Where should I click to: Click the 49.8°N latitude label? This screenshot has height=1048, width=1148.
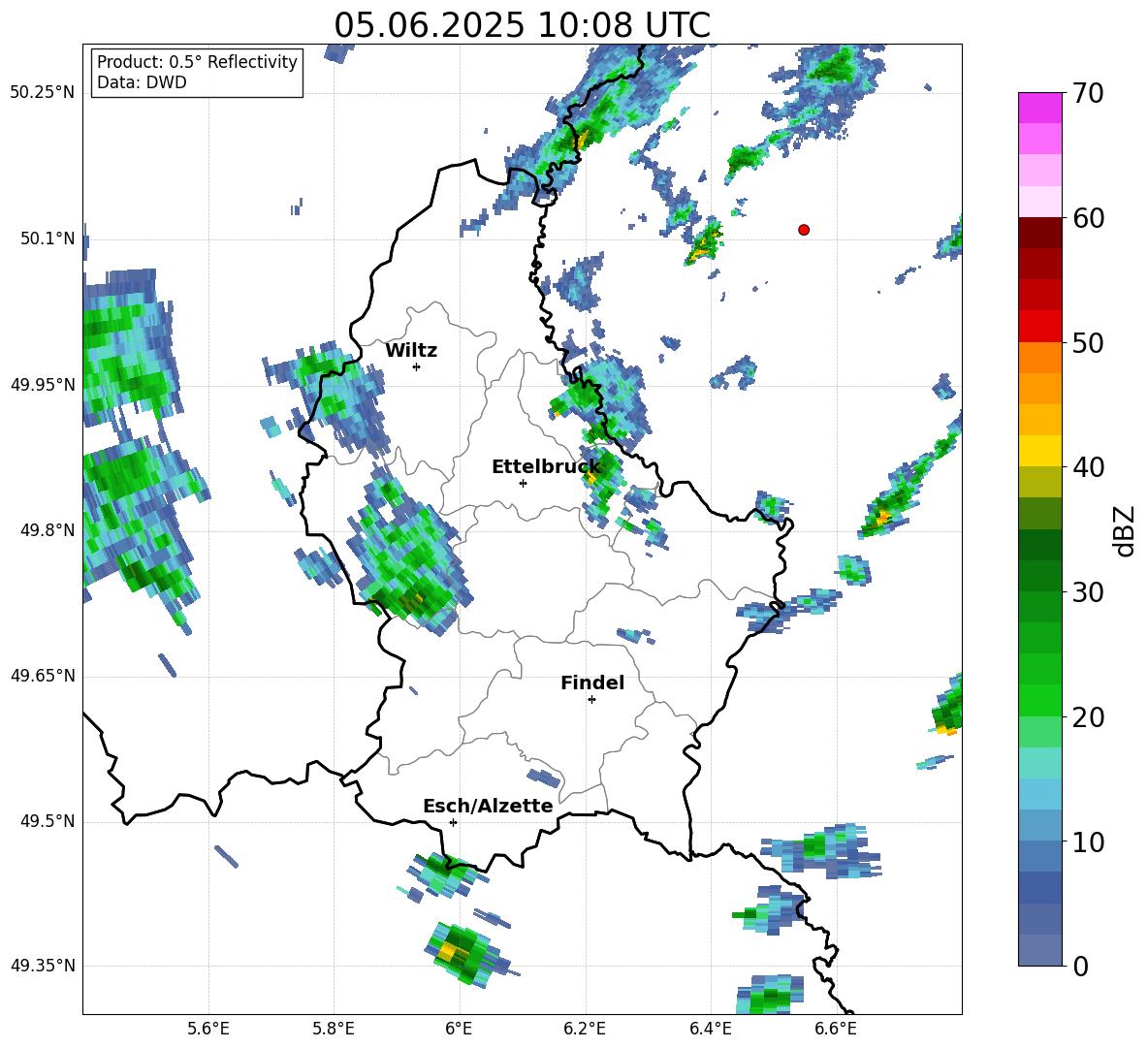[48, 530]
